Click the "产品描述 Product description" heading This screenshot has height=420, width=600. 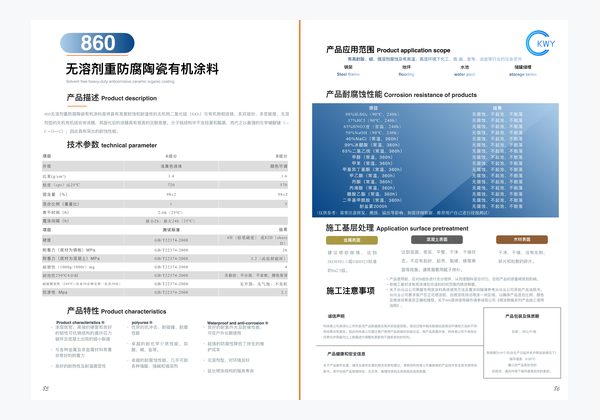[x=112, y=98]
